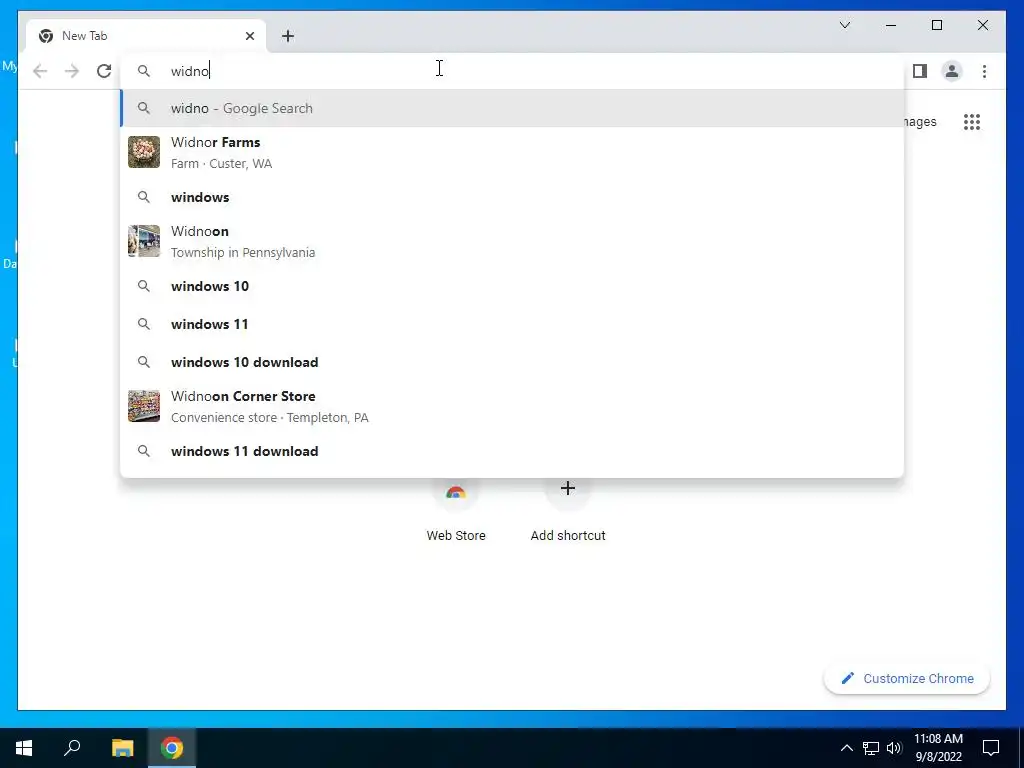Open Chrome's three-dot menu

984,71
